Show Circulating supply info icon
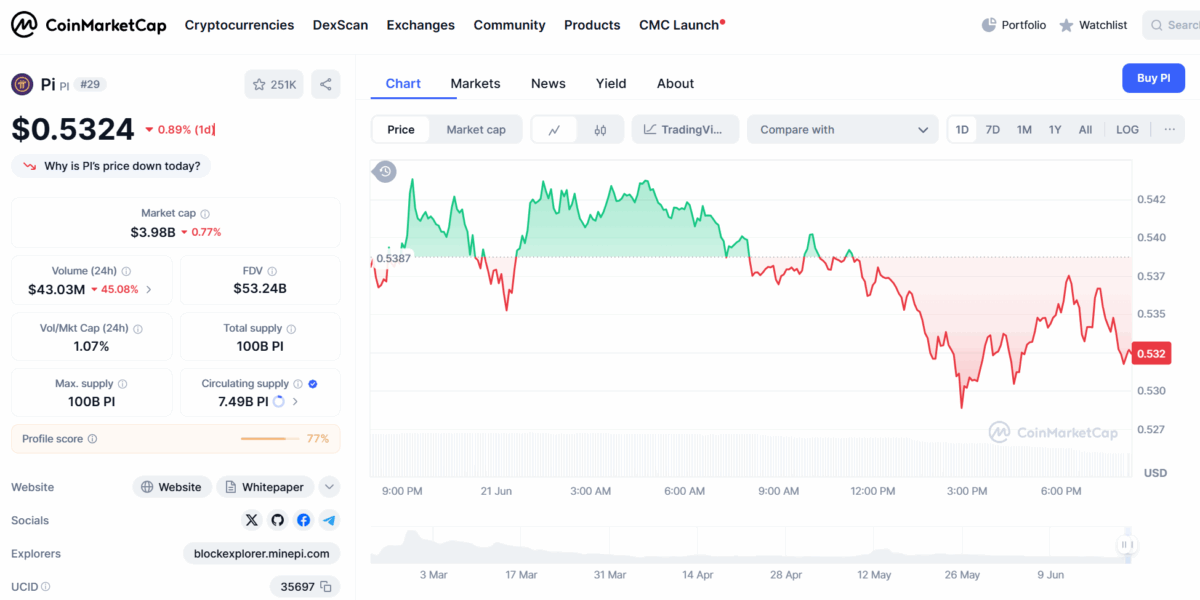Image resolution: width=1200 pixels, height=600 pixels. click(x=298, y=384)
